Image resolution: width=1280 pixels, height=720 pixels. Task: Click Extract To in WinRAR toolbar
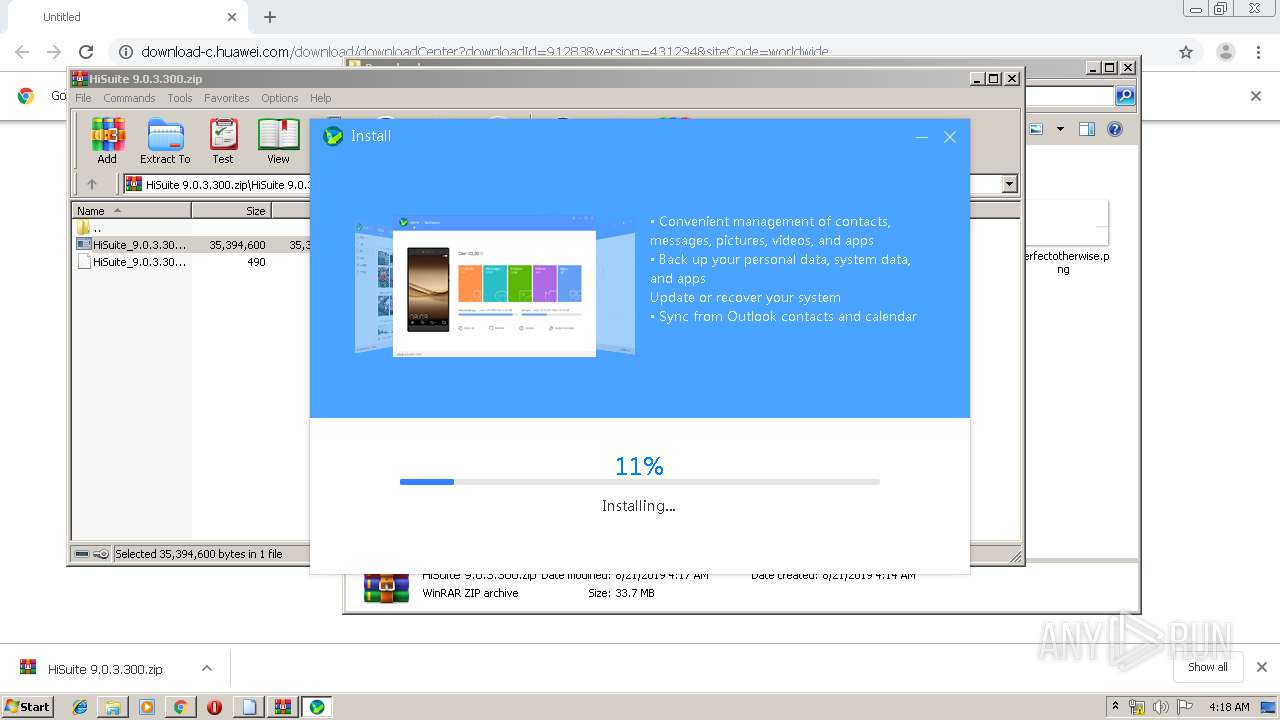tap(165, 141)
